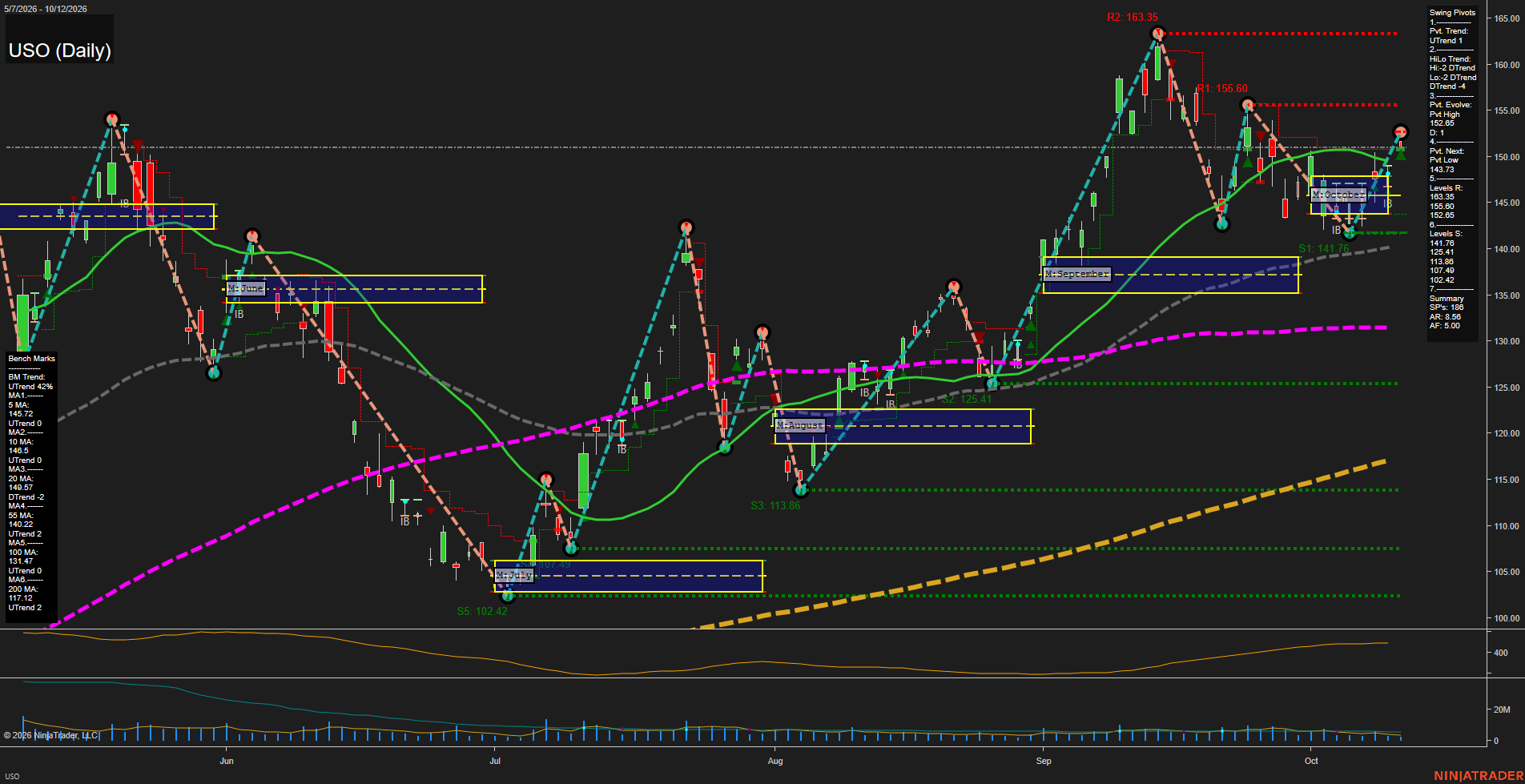
Task: Click the Swing Pivots panel heading
Action: point(1452,13)
